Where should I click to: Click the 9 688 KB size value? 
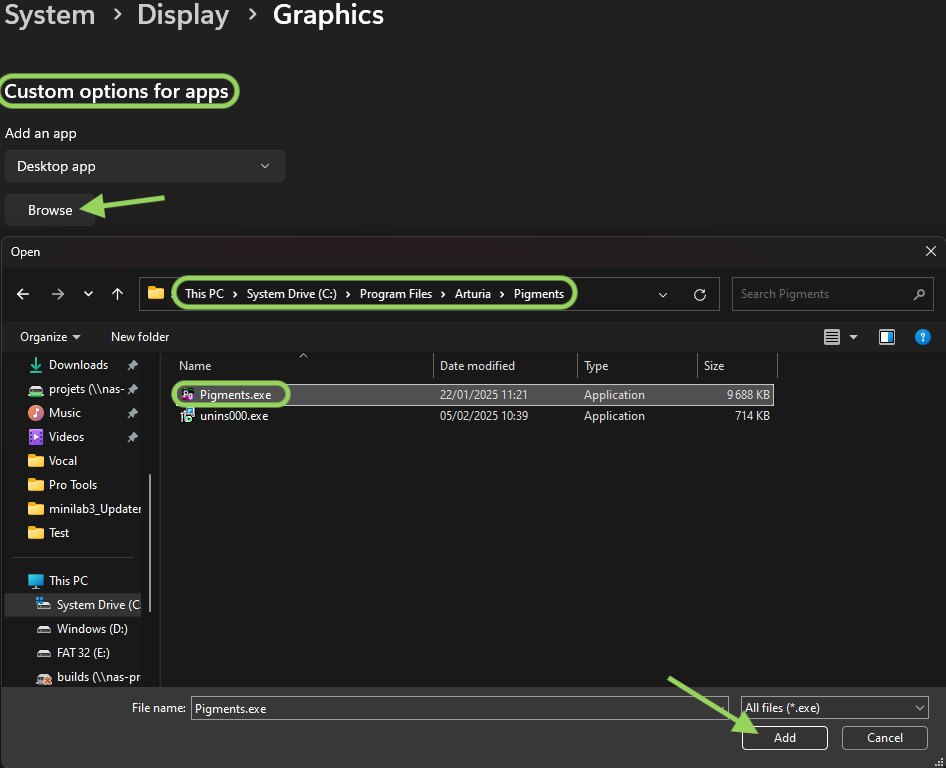pyautogui.click(x=748, y=395)
